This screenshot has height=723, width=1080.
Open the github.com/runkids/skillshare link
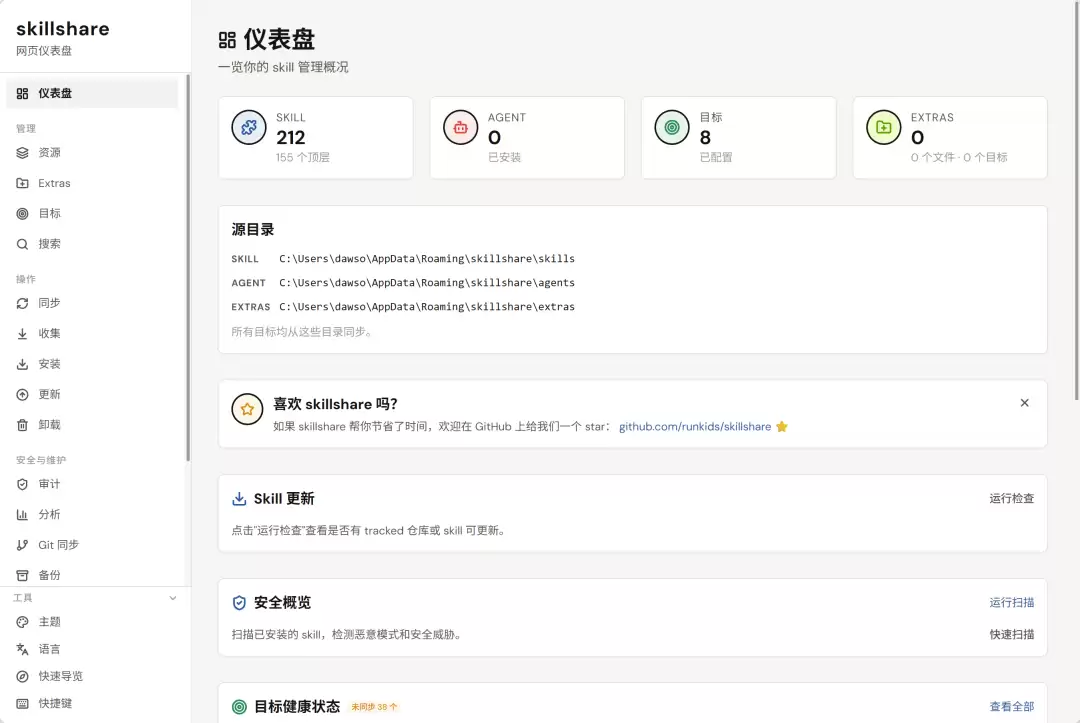pyautogui.click(x=695, y=426)
